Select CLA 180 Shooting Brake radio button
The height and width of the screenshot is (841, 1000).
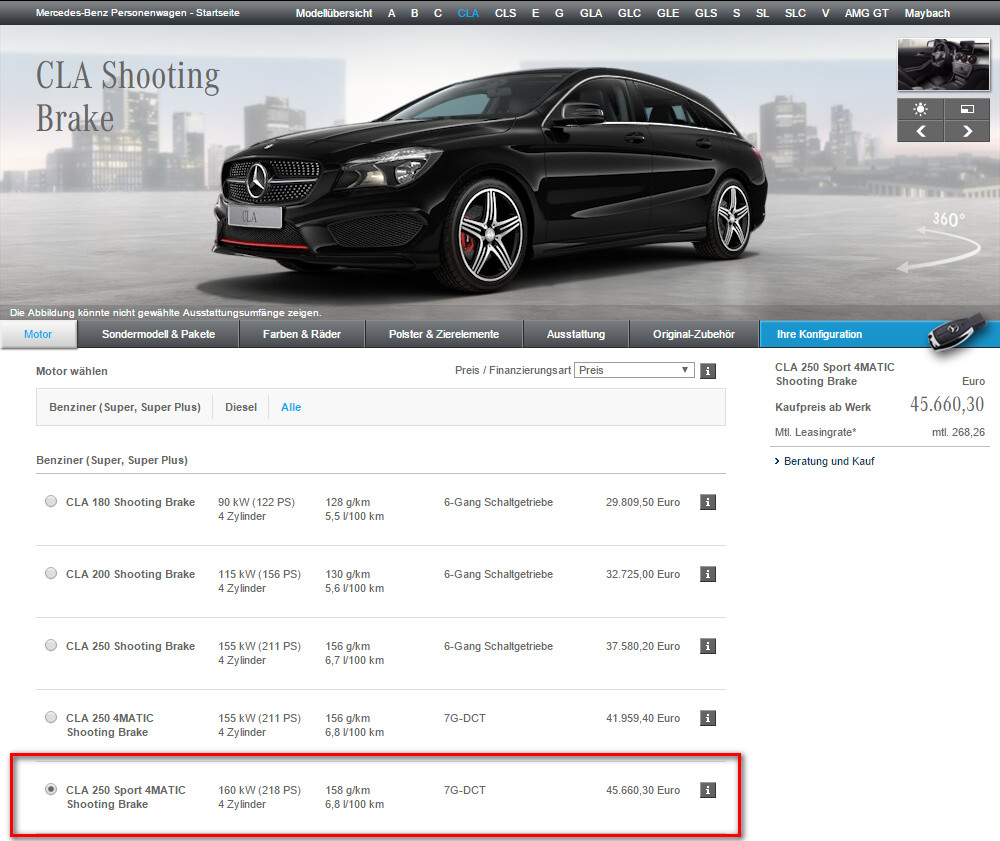pos(51,502)
